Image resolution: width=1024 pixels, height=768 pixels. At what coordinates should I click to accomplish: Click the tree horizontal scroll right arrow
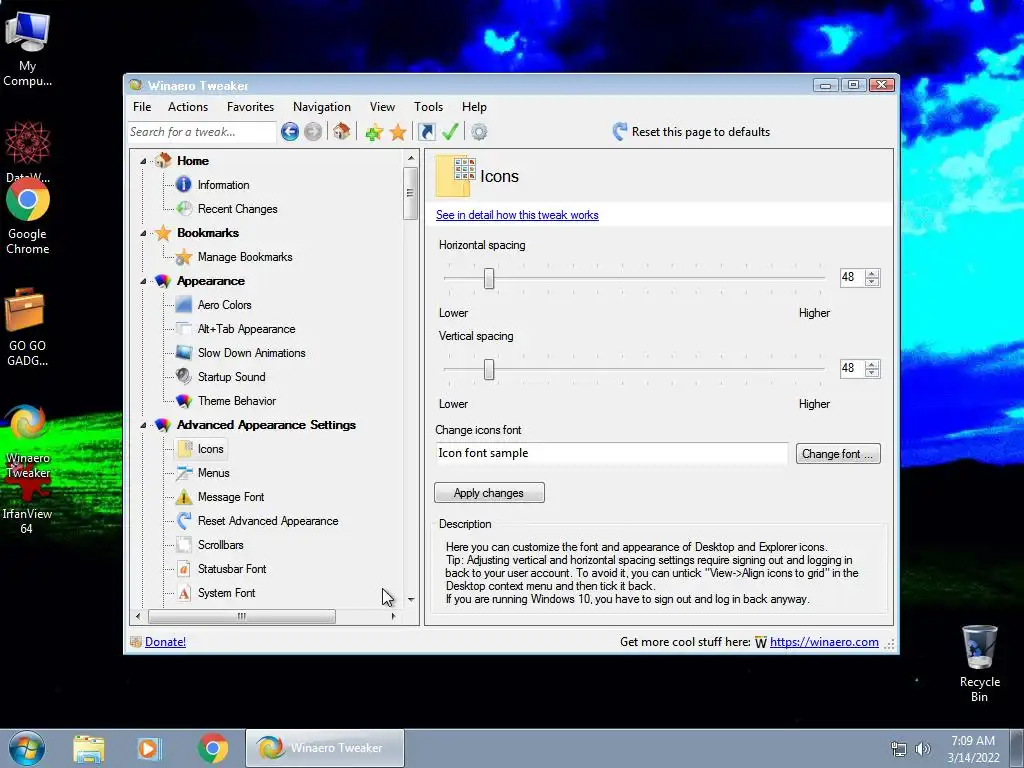[393, 616]
